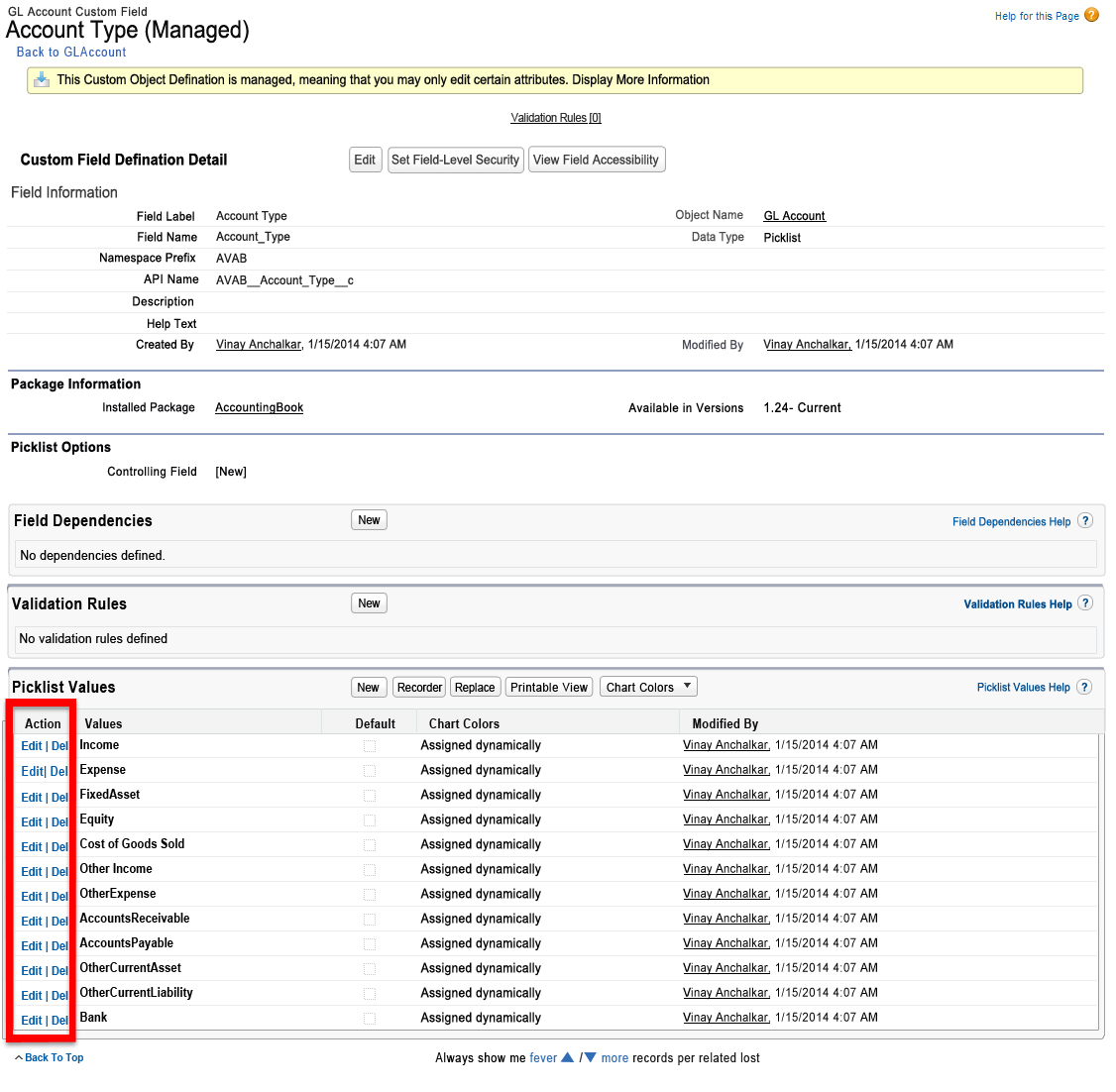Click the download icon in the managed notice

click(42, 80)
